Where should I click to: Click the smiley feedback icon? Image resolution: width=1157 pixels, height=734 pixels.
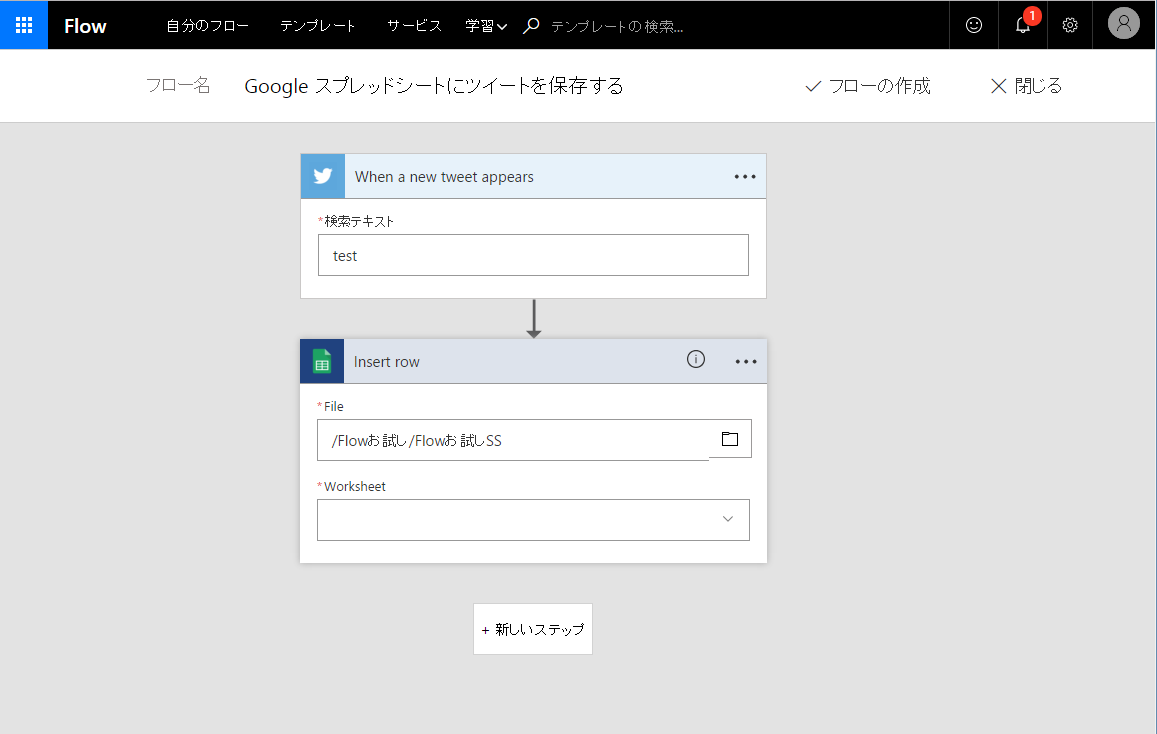(x=974, y=25)
